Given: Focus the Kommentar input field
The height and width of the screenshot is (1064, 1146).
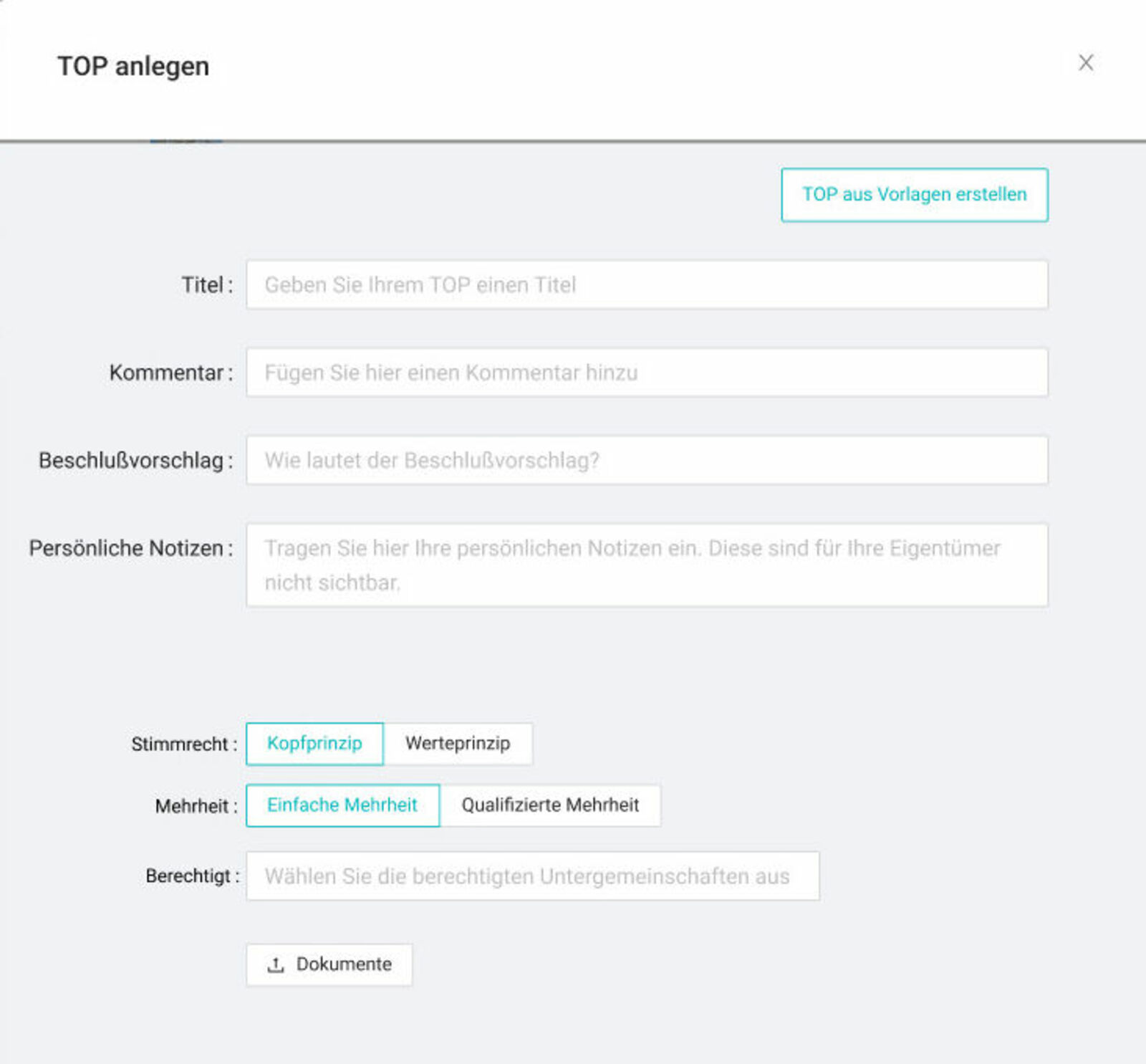Looking at the screenshot, I should (x=647, y=373).
